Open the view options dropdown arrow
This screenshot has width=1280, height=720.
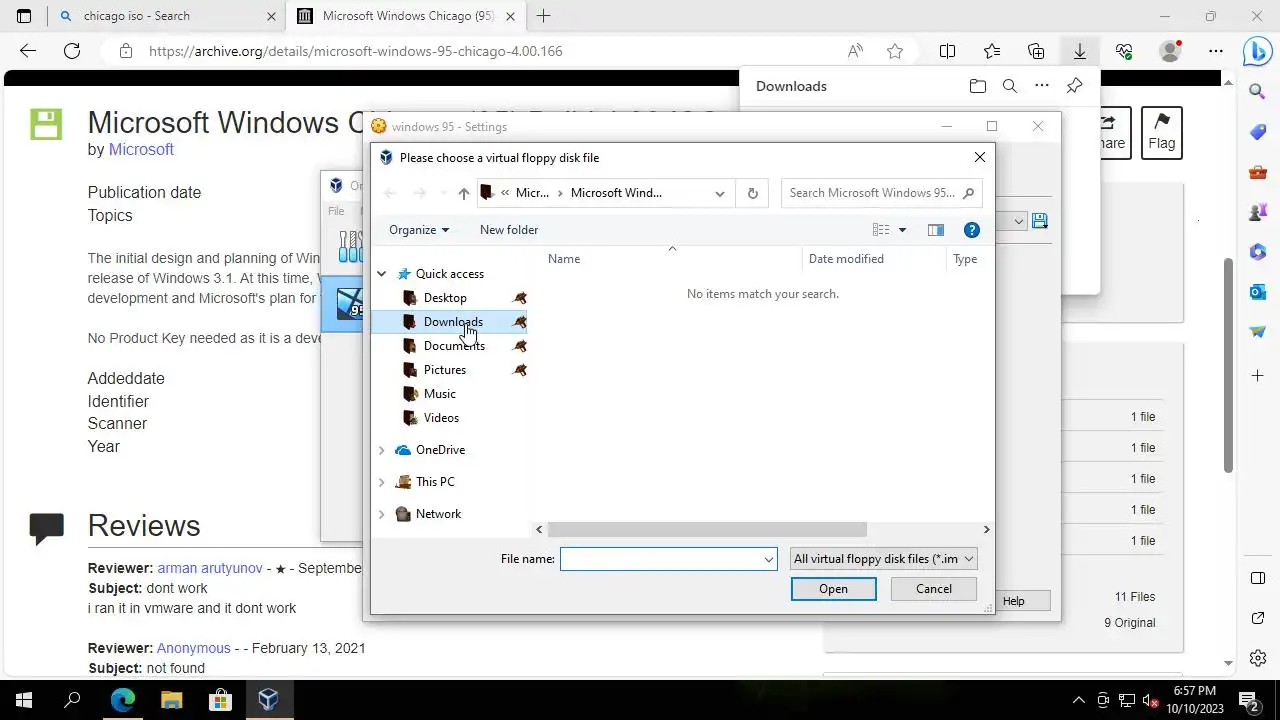tap(902, 230)
